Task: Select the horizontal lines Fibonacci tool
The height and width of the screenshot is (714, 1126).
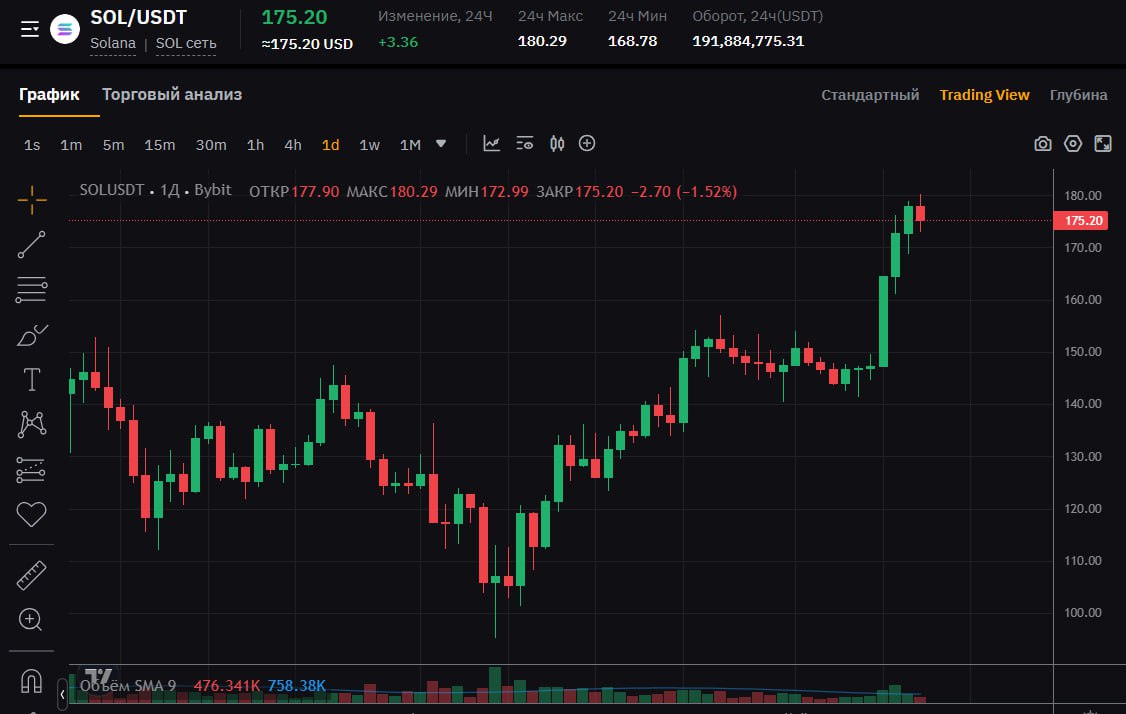Action: click(32, 289)
